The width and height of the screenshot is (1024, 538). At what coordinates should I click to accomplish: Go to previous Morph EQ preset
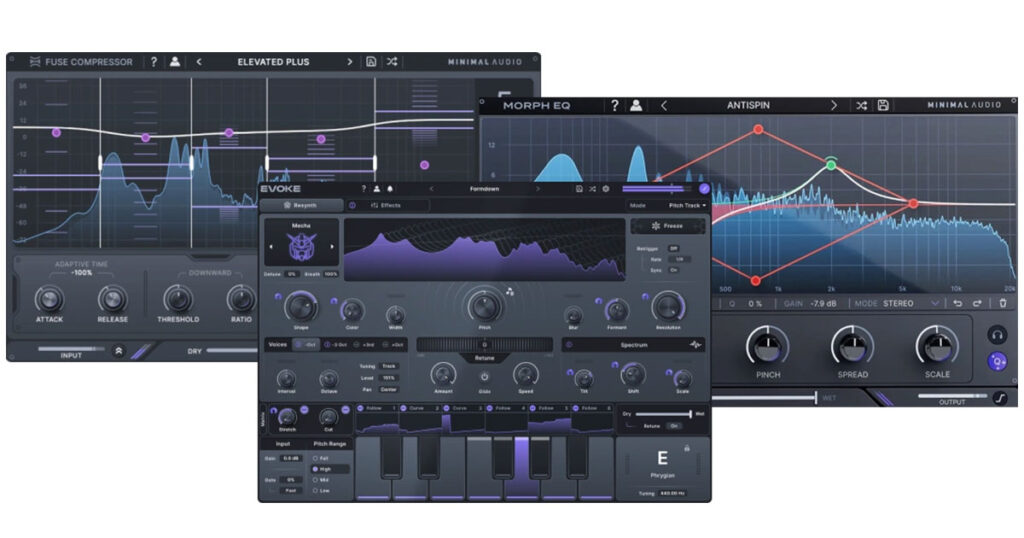664,105
